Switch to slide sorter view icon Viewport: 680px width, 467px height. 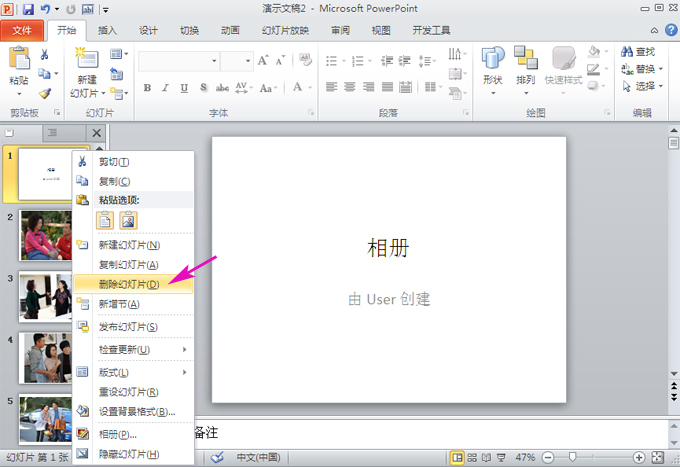click(x=473, y=457)
